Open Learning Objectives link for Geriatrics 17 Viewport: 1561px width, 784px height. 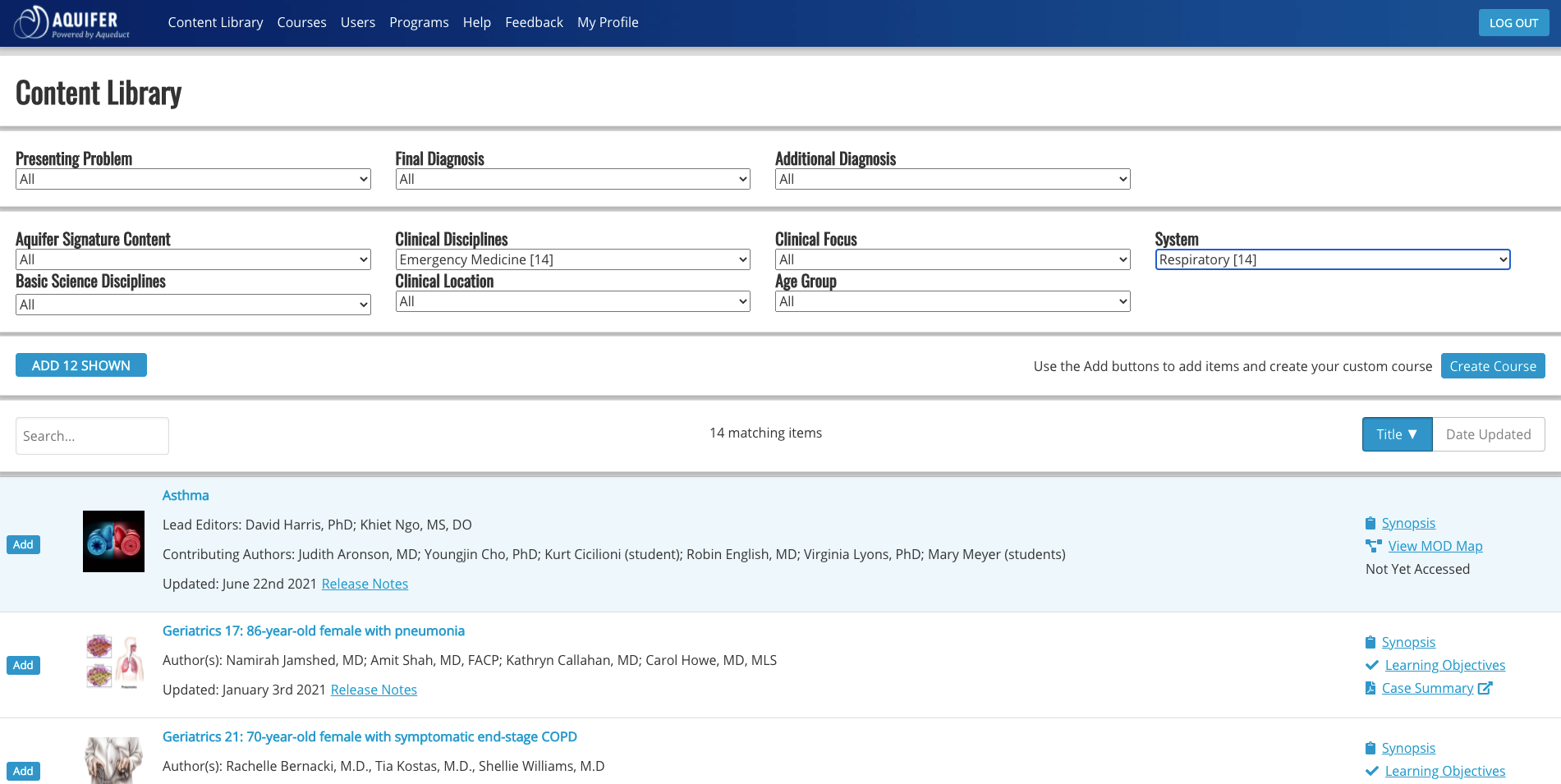tap(1445, 665)
